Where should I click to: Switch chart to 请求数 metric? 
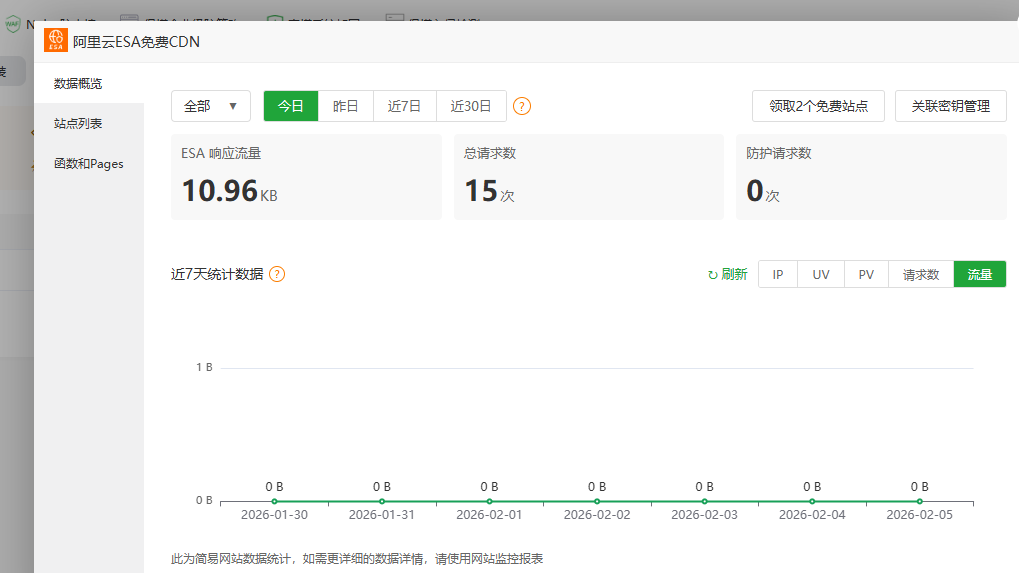(921, 274)
